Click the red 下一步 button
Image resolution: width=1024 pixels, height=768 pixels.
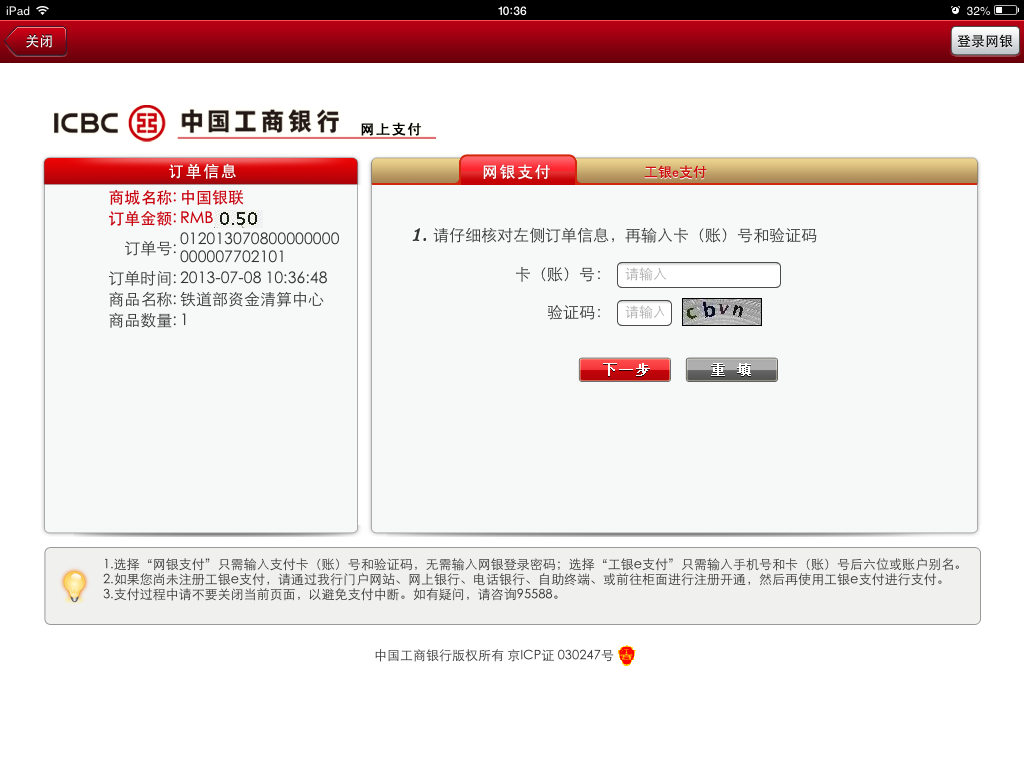pos(624,370)
